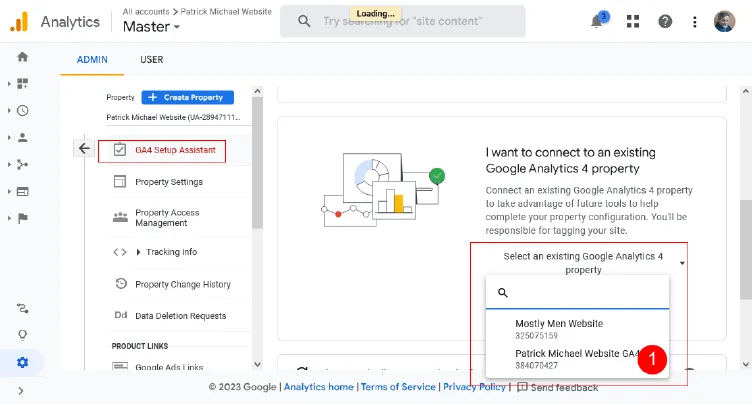Open Data Deletion Requests

click(x=180, y=316)
